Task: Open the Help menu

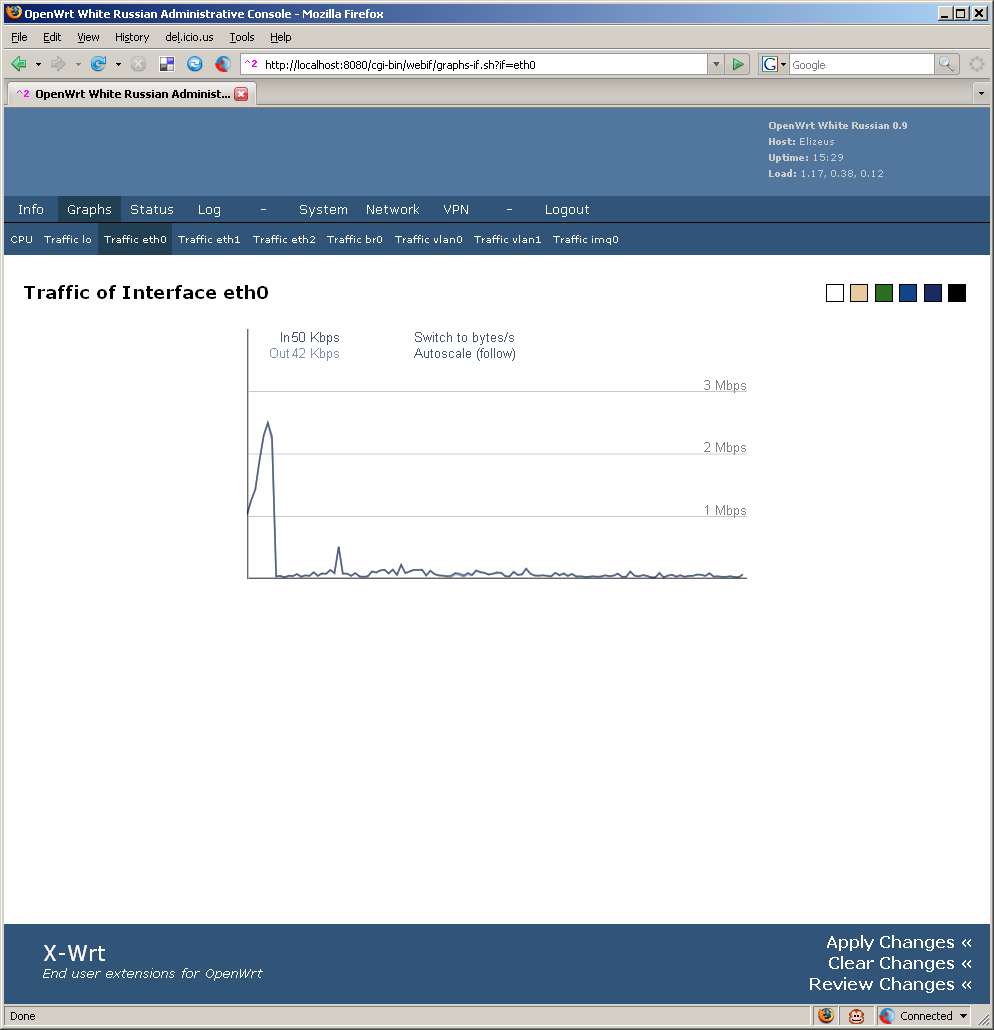Action: point(281,37)
